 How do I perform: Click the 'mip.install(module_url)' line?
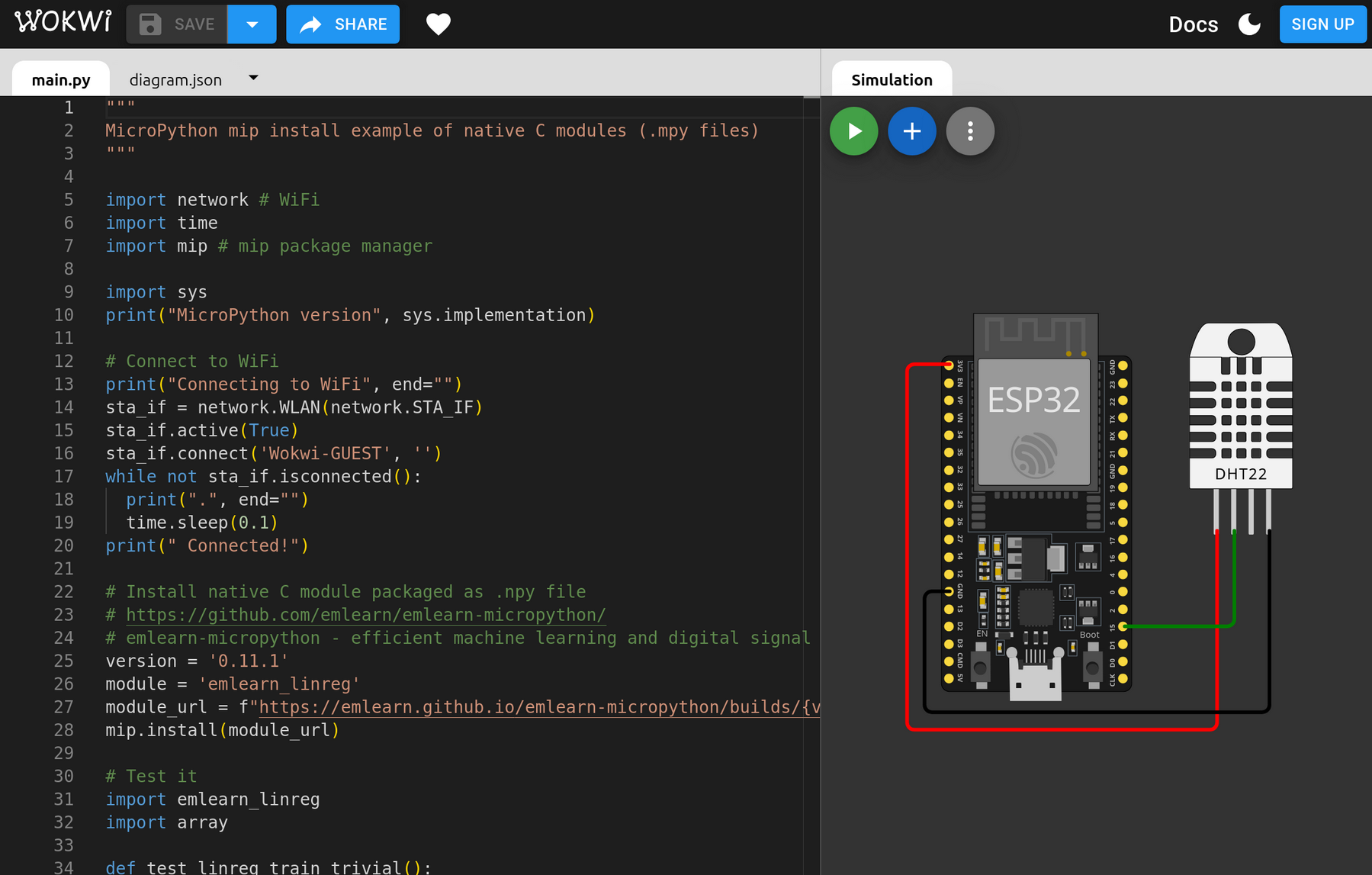point(222,730)
